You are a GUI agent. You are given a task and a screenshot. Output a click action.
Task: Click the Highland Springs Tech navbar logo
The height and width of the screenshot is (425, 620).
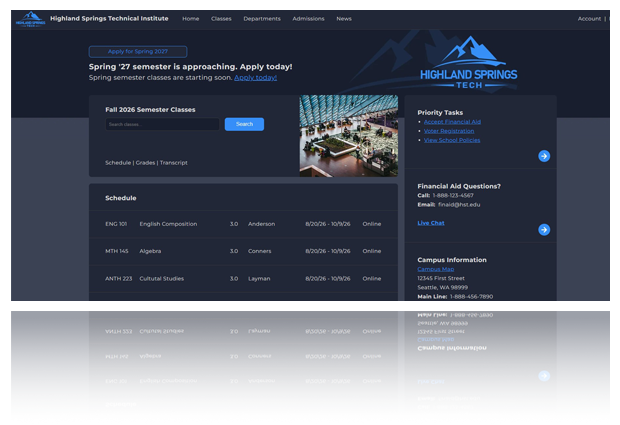(x=30, y=19)
